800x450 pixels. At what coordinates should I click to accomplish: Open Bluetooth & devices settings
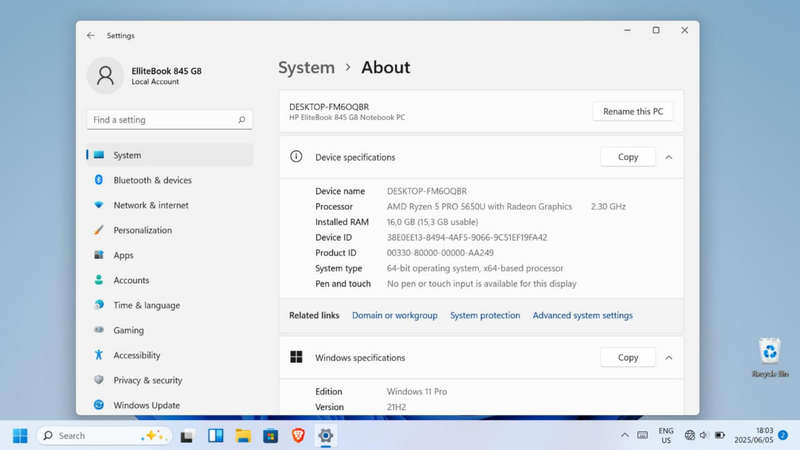[x=169, y=180]
